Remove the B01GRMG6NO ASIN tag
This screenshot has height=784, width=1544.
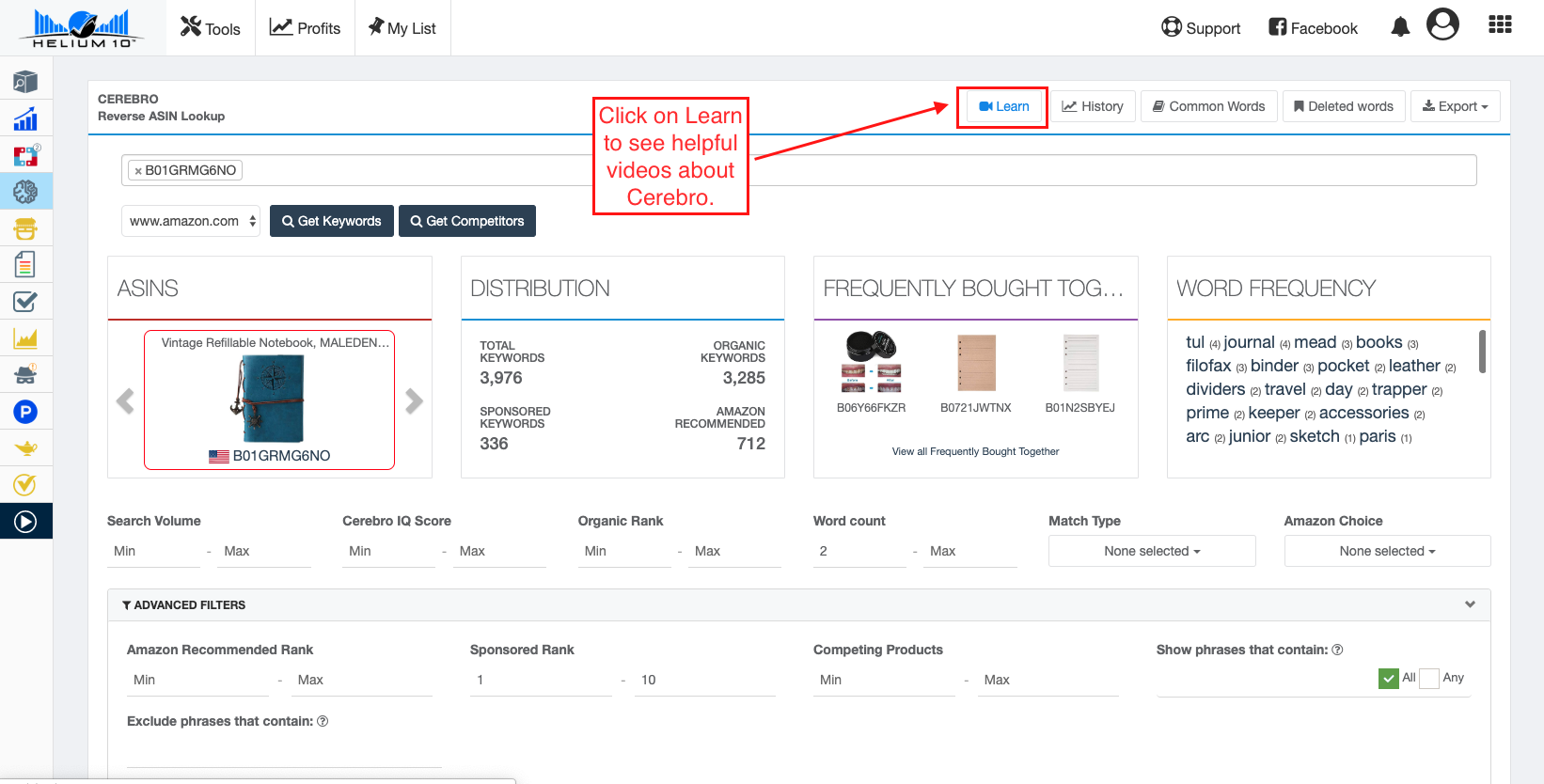(138, 171)
